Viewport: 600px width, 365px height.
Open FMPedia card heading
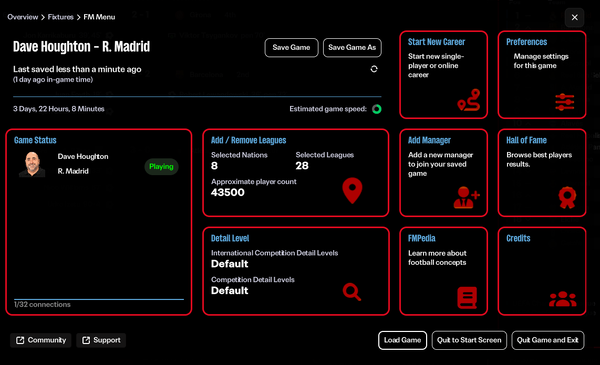[422, 238]
